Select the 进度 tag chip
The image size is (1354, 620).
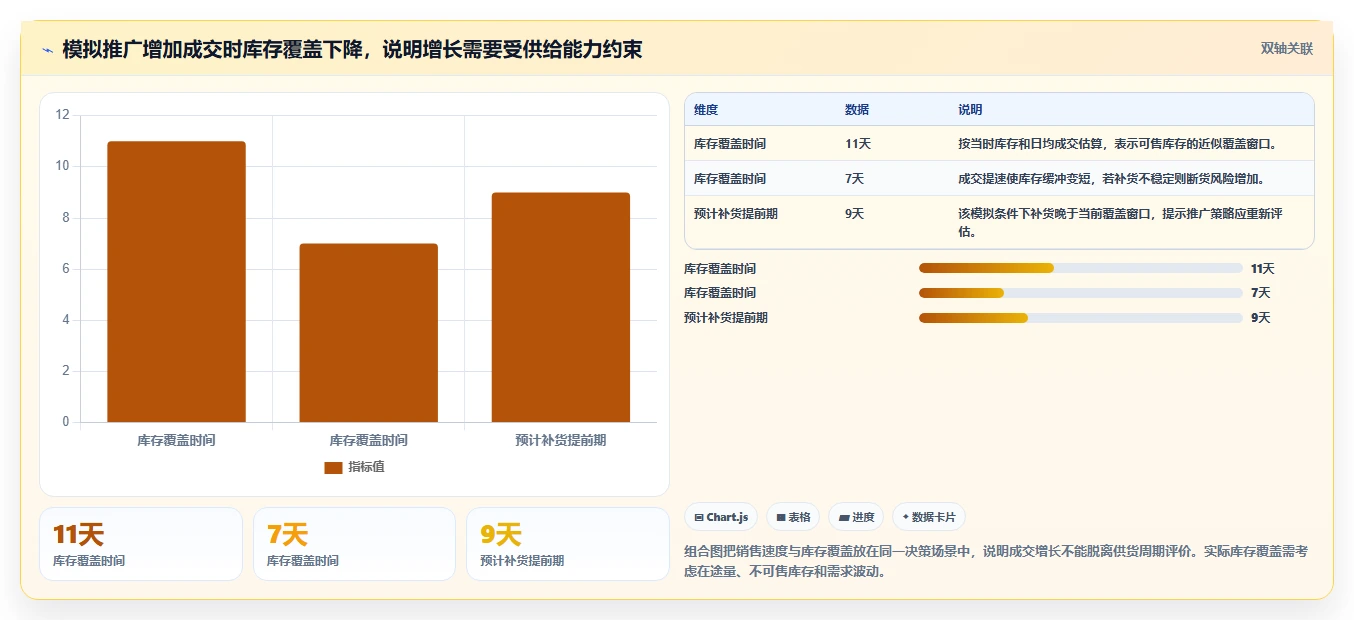coord(856,517)
